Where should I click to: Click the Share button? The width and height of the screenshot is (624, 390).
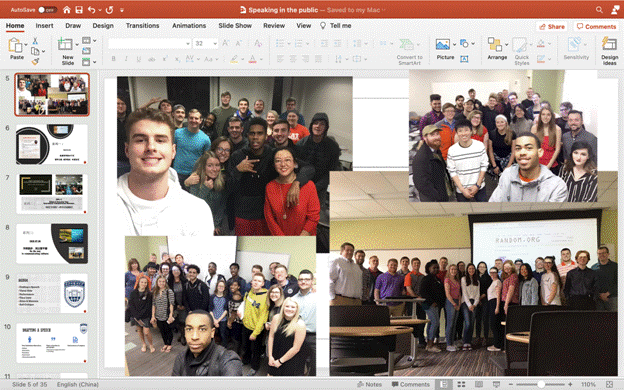coord(552,27)
